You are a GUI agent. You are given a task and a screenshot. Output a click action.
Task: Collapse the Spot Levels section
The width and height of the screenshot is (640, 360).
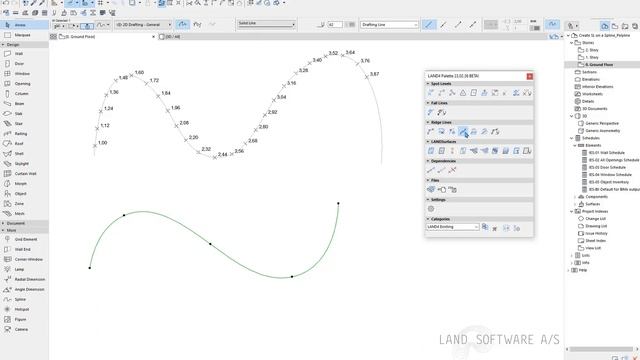click(x=428, y=84)
